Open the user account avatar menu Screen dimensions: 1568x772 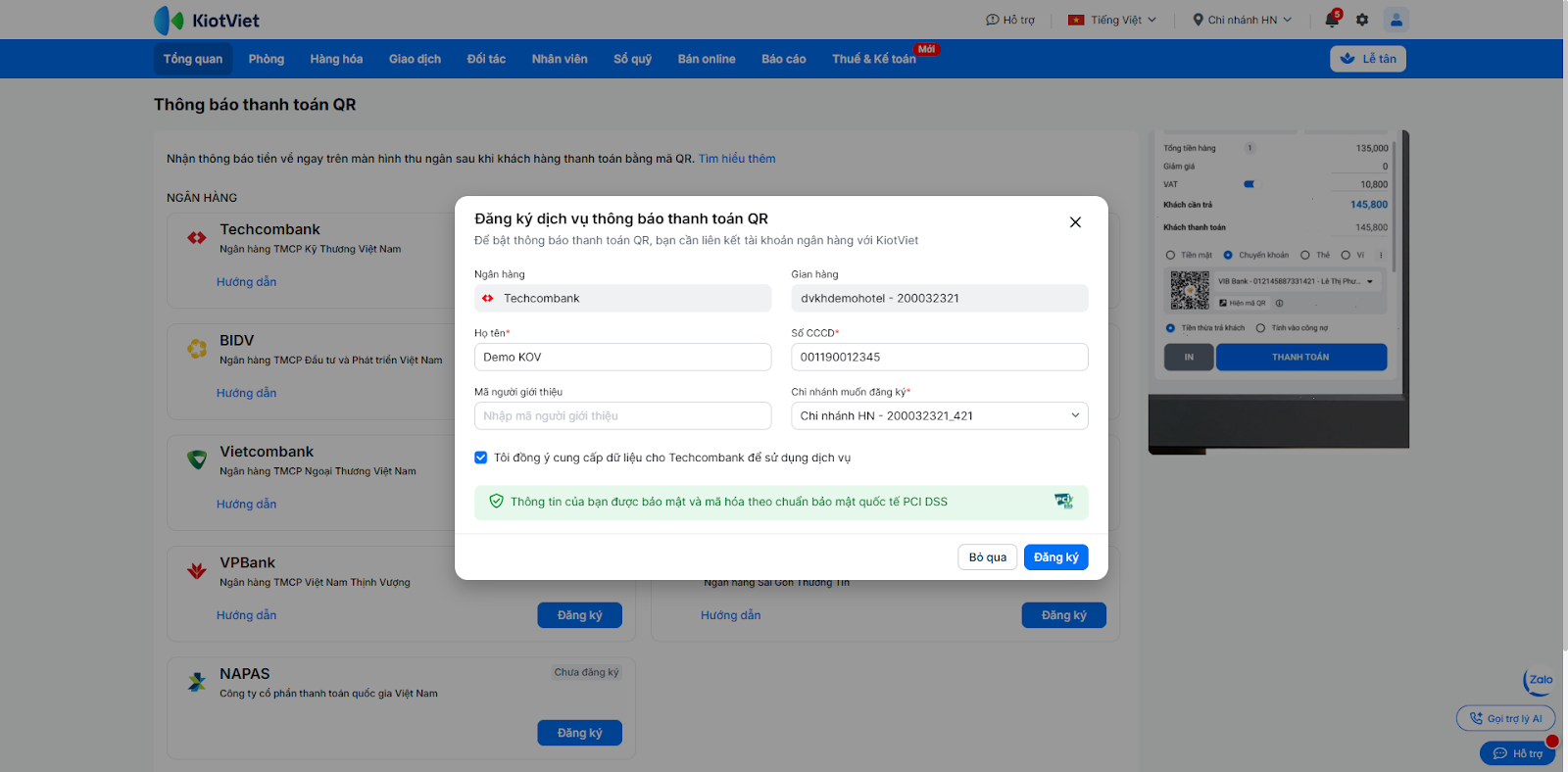point(1396,20)
